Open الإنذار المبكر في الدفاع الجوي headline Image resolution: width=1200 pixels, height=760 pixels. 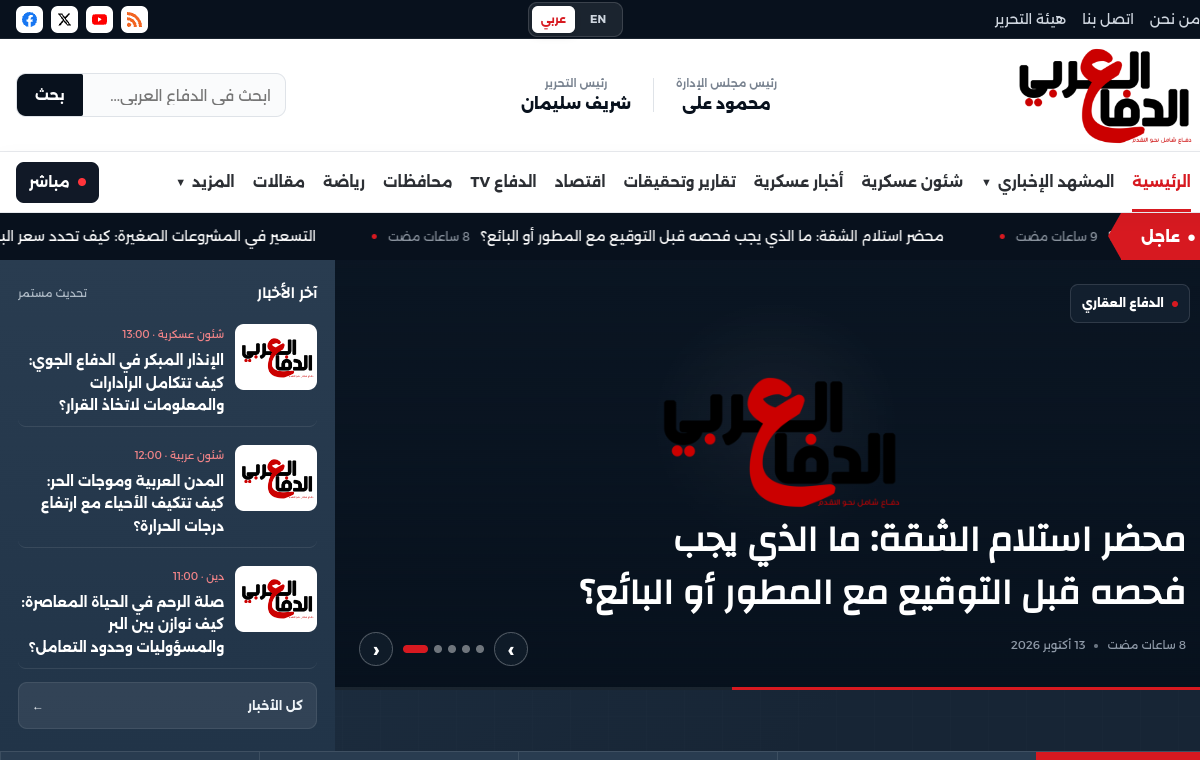[x=127, y=382]
